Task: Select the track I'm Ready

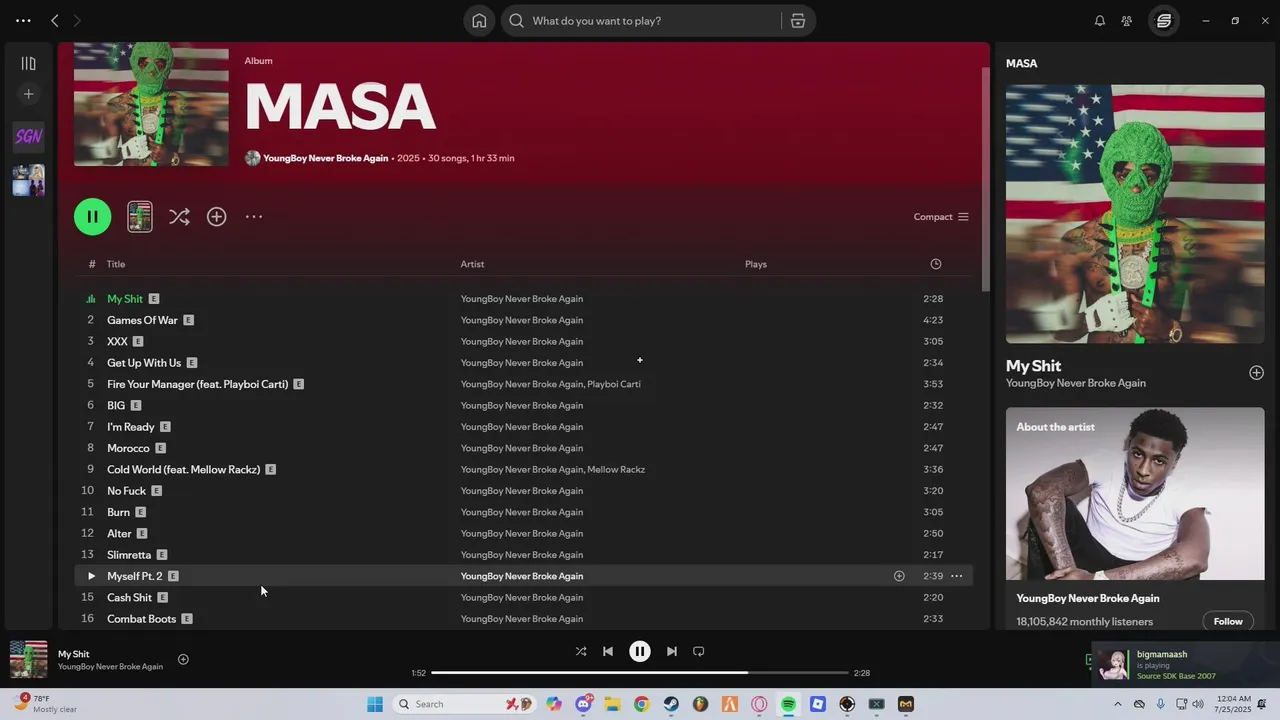Action: pos(131,427)
